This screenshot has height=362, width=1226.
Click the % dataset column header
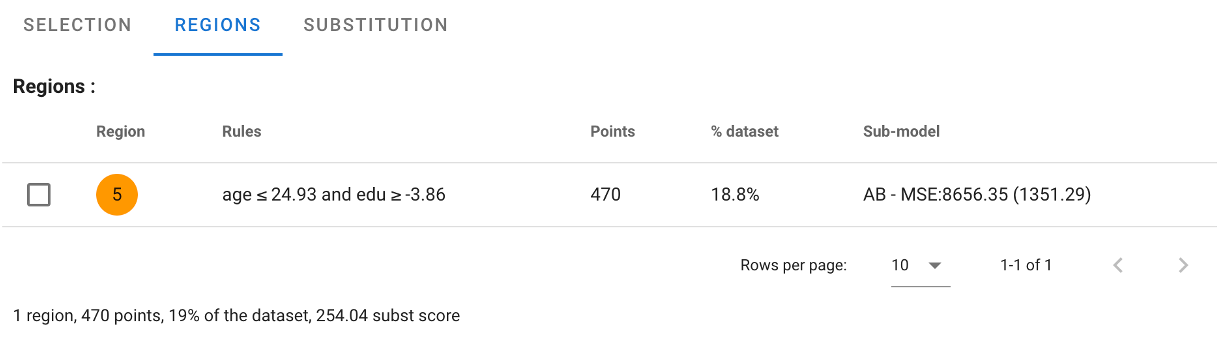744,131
